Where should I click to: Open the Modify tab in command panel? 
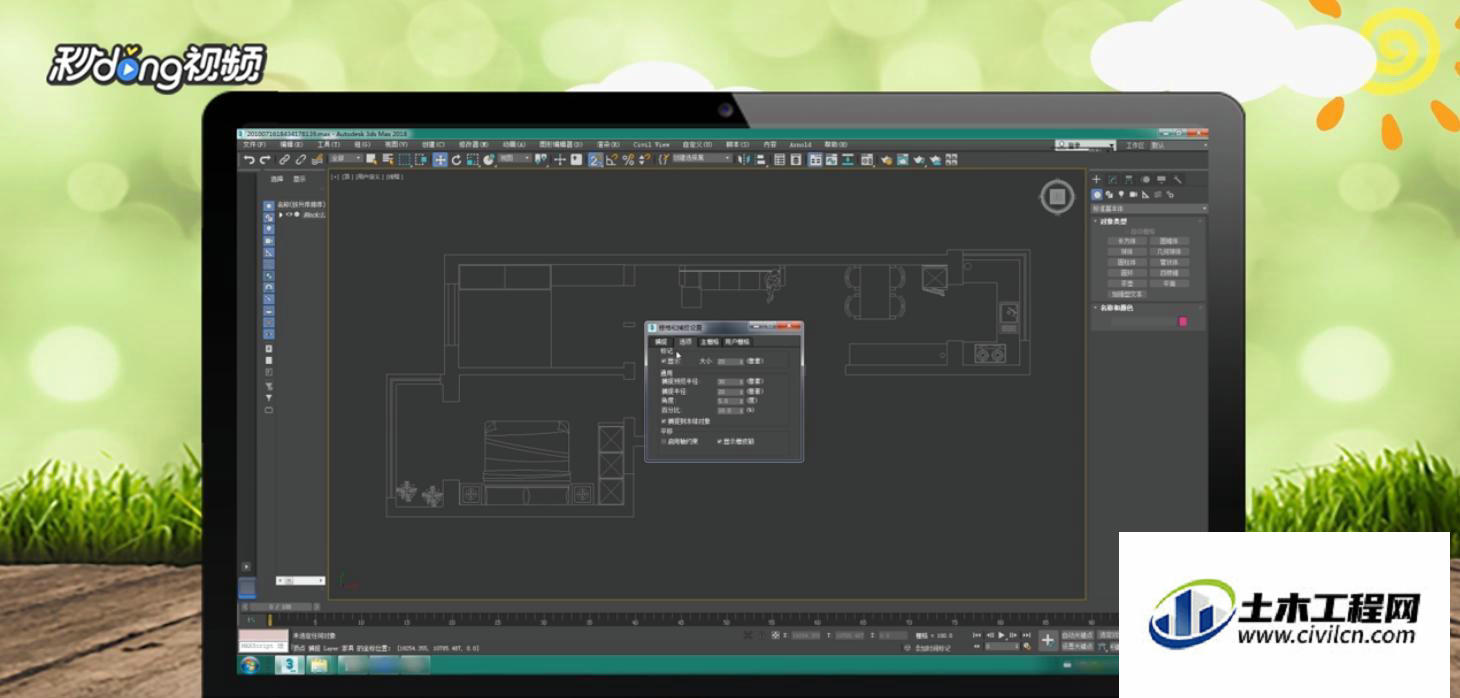pyautogui.click(x=1112, y=180)
